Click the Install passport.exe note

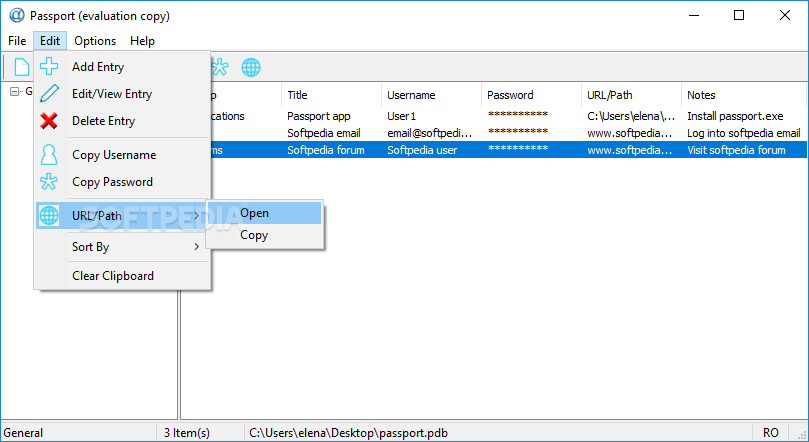tap(735, 116)
